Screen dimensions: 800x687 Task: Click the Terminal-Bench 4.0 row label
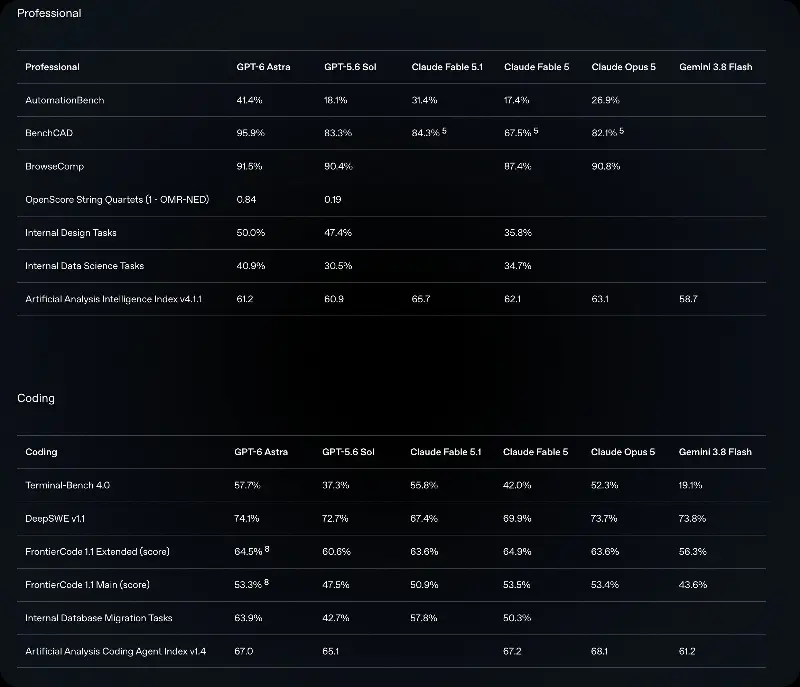point(67,485)
